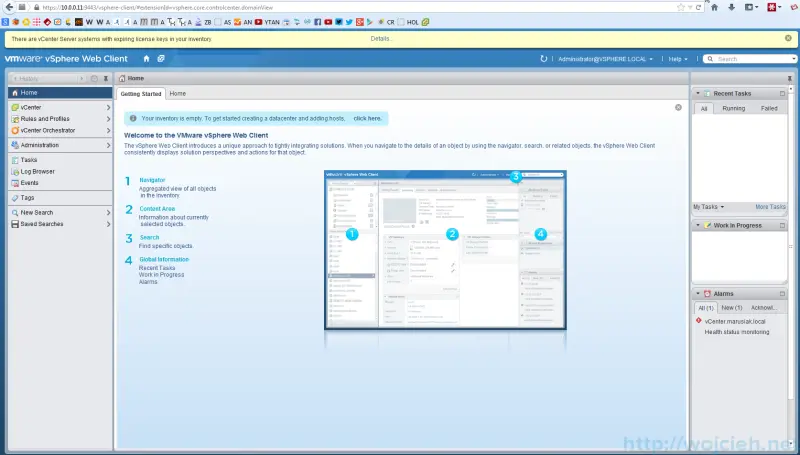800x455 pixels.
Task: Open search field options dropdown arrow
Action: tap(794, 59)
